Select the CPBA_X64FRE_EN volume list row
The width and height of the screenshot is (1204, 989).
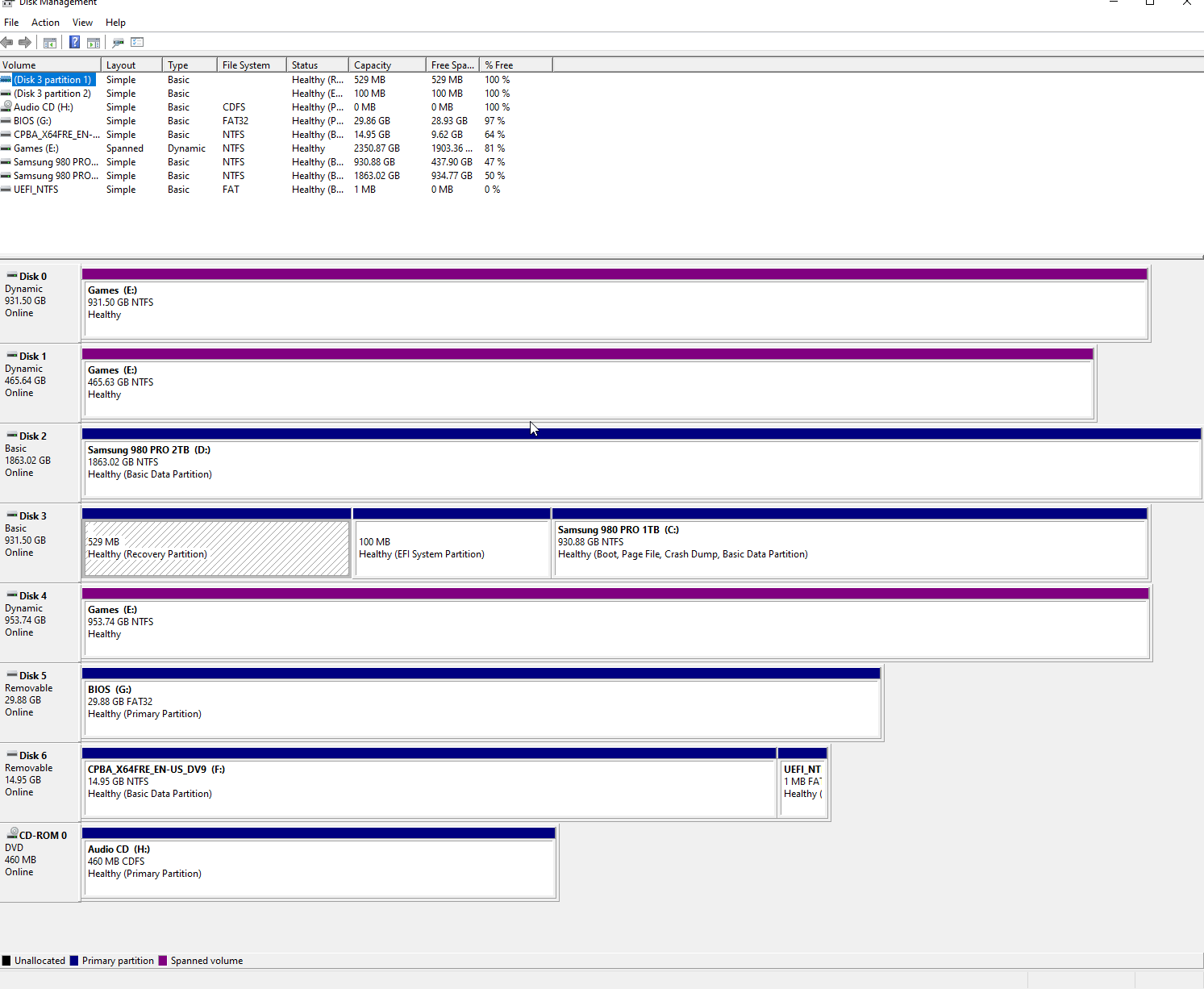click(276, 135)
